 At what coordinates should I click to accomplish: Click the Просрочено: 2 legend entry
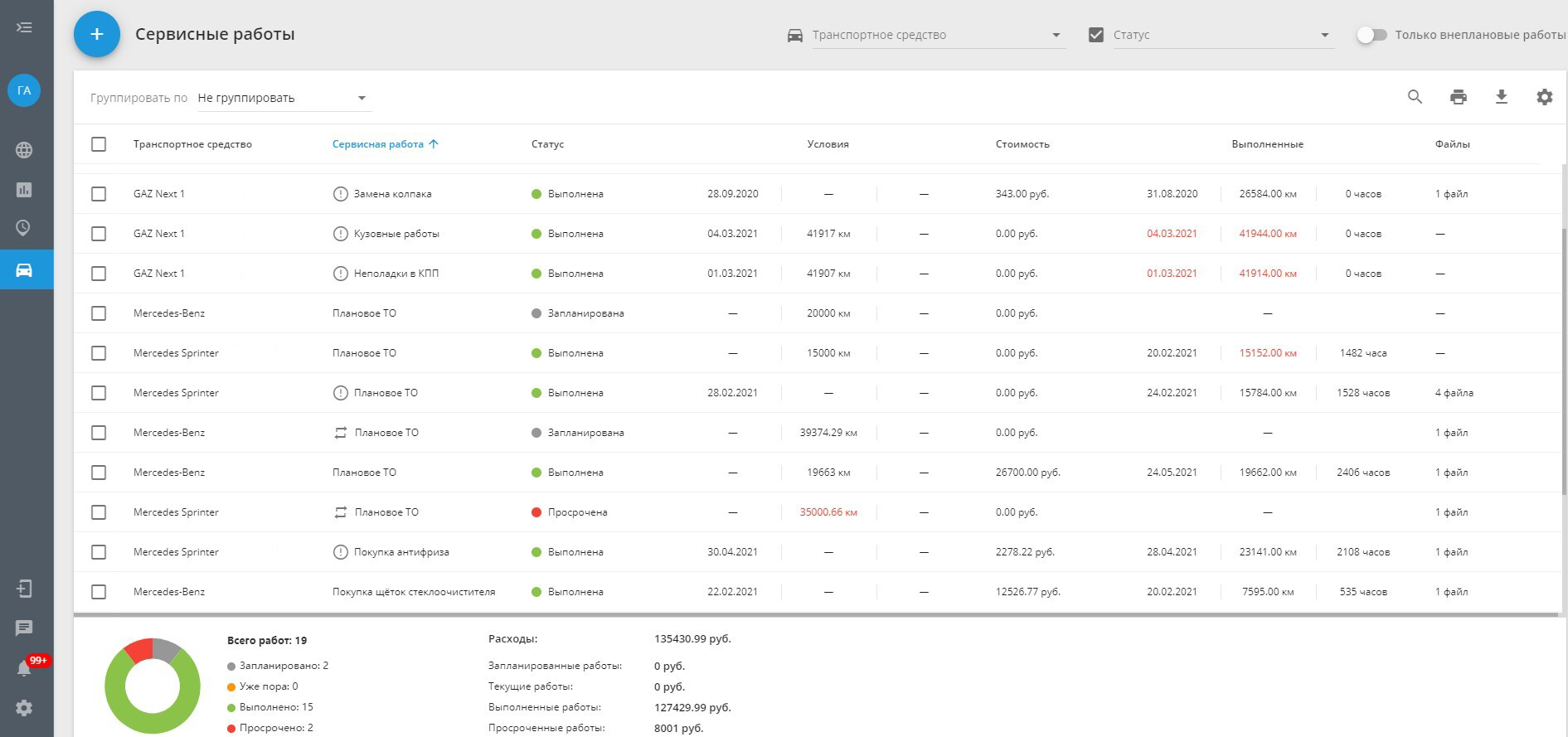(x=270, y=728)
